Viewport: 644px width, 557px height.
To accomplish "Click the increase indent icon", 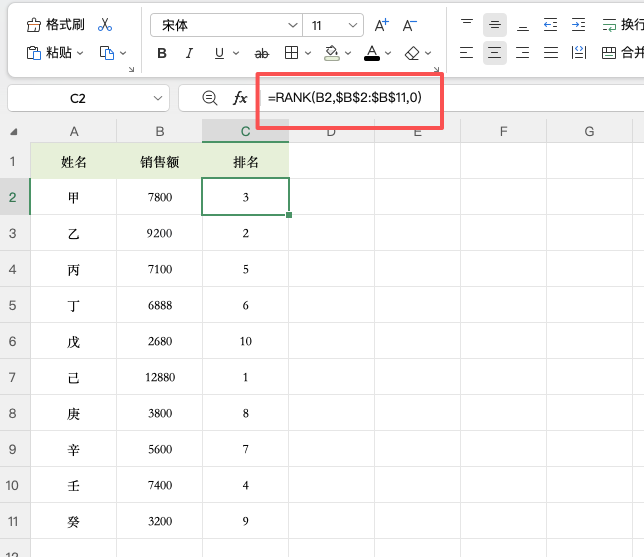I will pyautogui.click(x=578, y=25).
